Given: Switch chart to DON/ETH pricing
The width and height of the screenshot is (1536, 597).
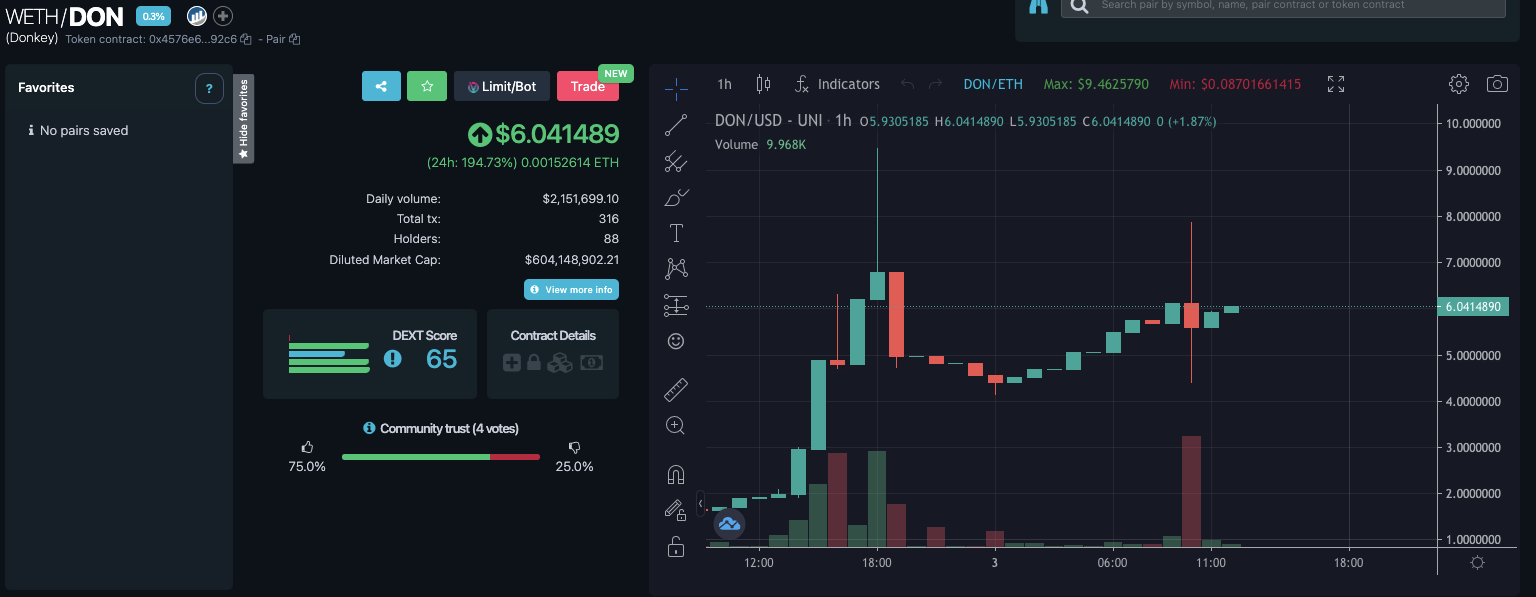Looking at the screenshot, I should click(993, 84).
